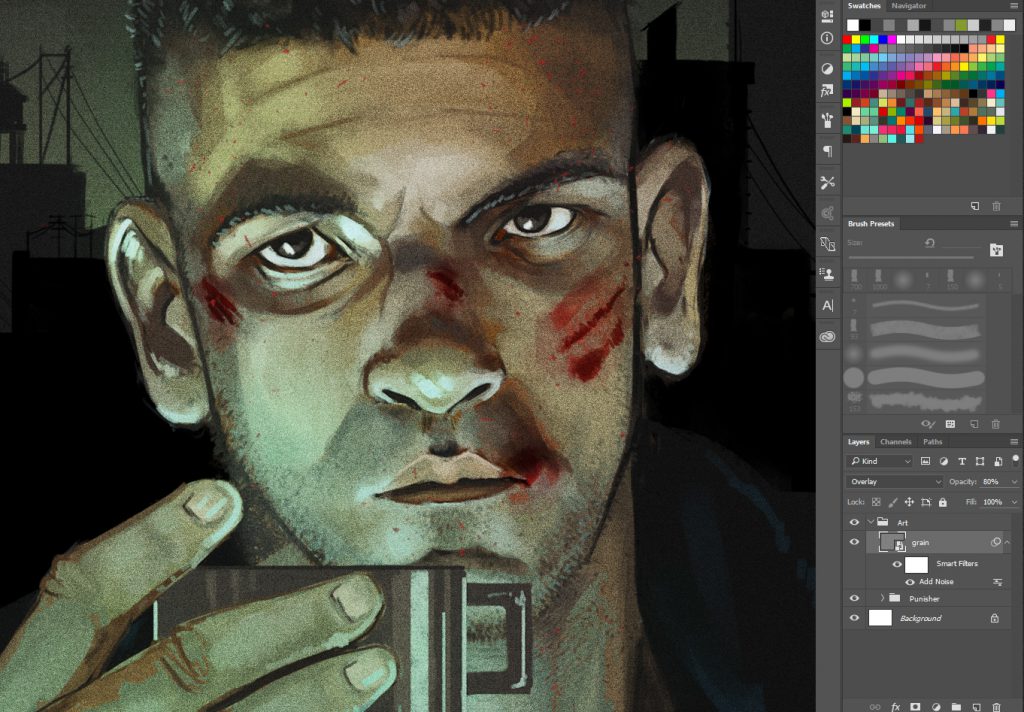Open the Paragraph panel icon
The image size is (1024, 712).
pyautogui.click(x=826, y=152)
